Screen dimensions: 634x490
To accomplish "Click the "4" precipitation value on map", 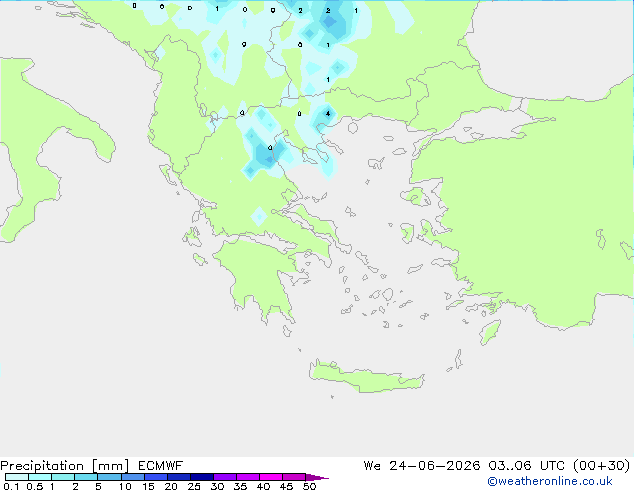I will pyautogui.click(x=328, y=114).
